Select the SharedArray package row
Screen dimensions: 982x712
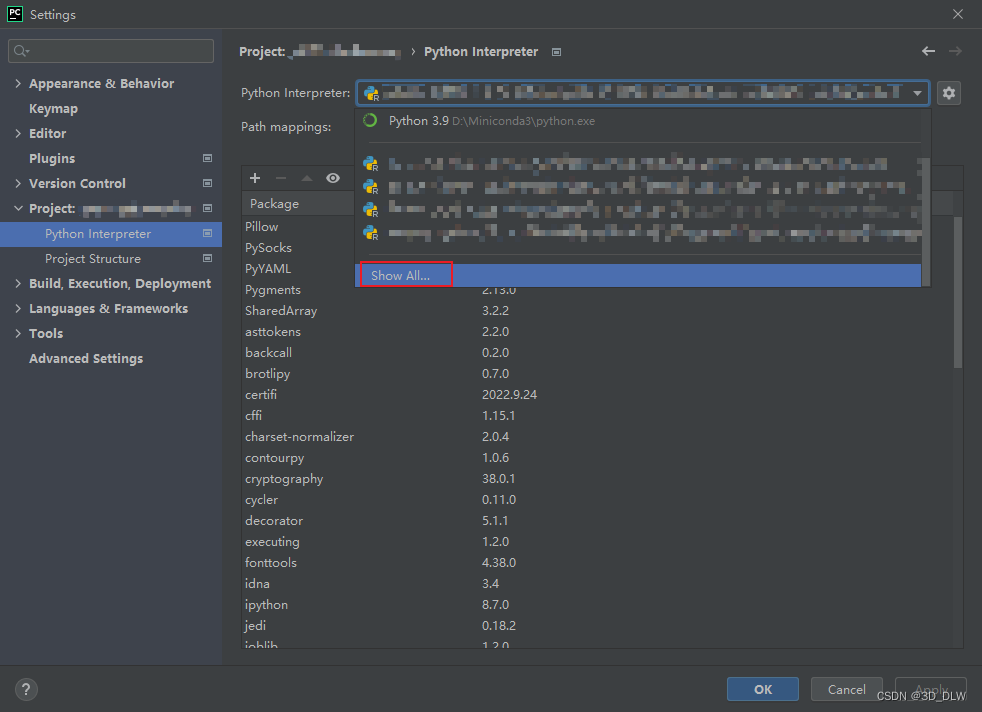[x=597, y=311]
